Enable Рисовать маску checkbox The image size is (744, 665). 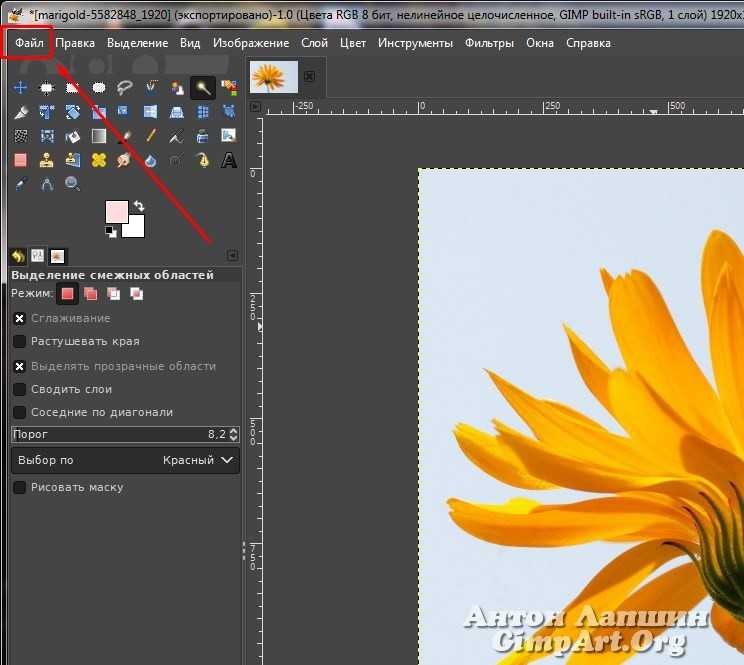tap(19, 487)
